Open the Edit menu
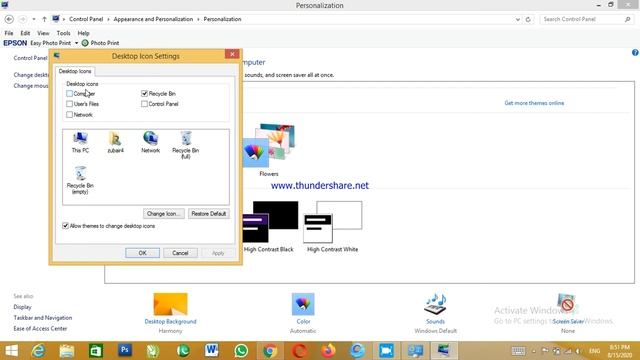Image resolution: width=640 pixels, height=360 pixels. coord(25,33)
